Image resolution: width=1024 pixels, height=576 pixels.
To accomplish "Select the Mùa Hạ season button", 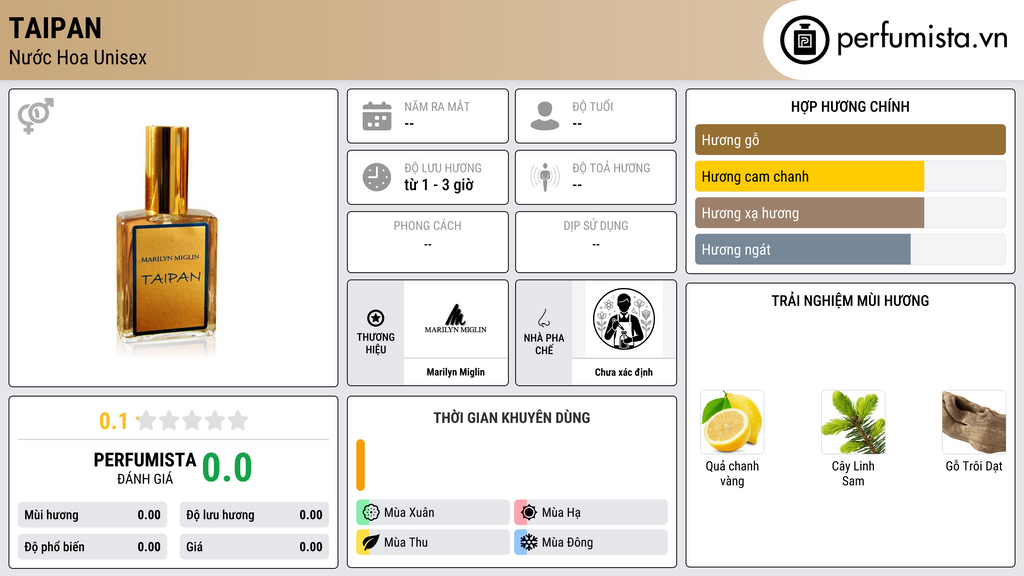I will pos(591,513).
